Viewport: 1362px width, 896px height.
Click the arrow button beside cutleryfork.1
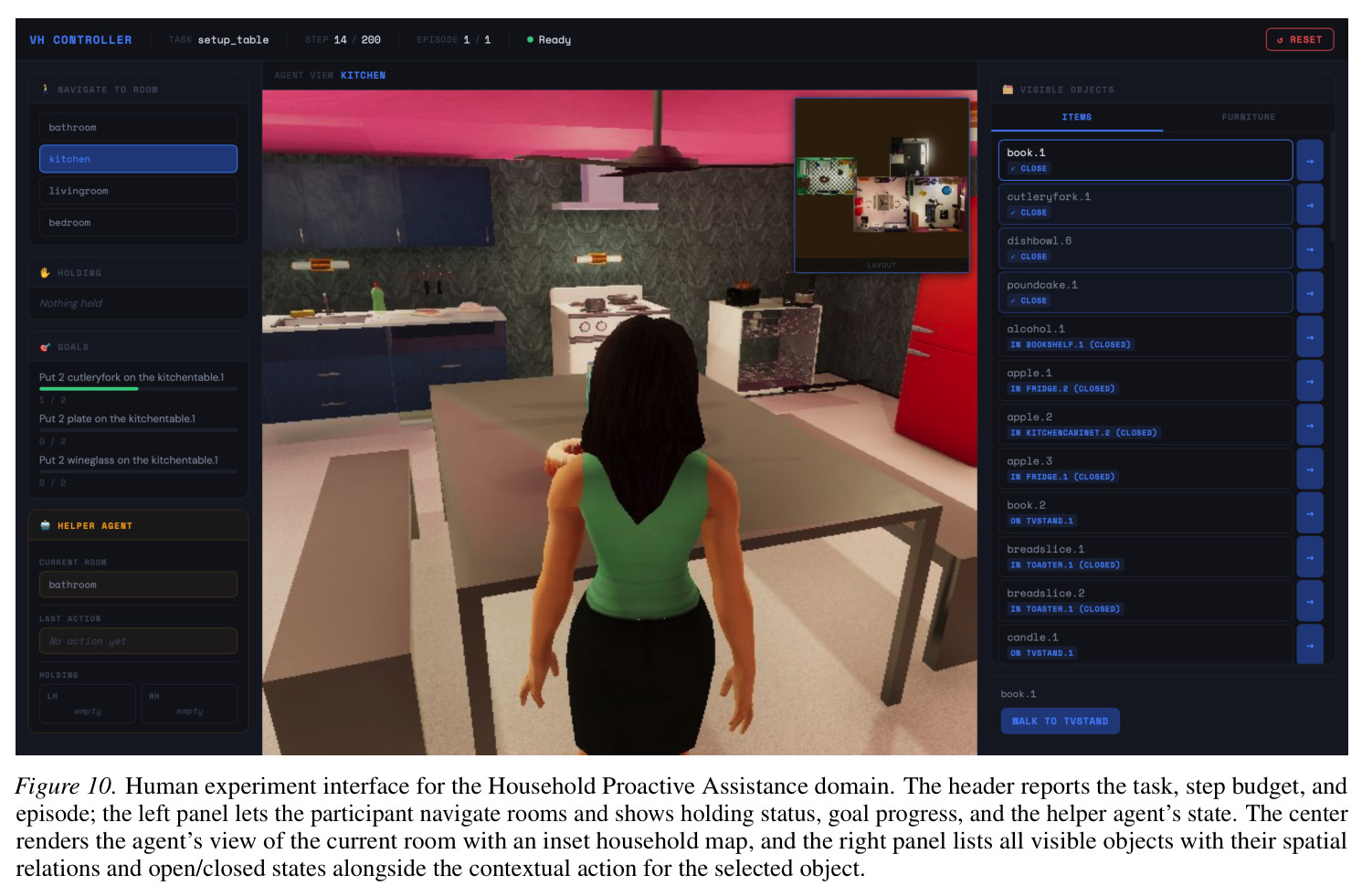1309,205
